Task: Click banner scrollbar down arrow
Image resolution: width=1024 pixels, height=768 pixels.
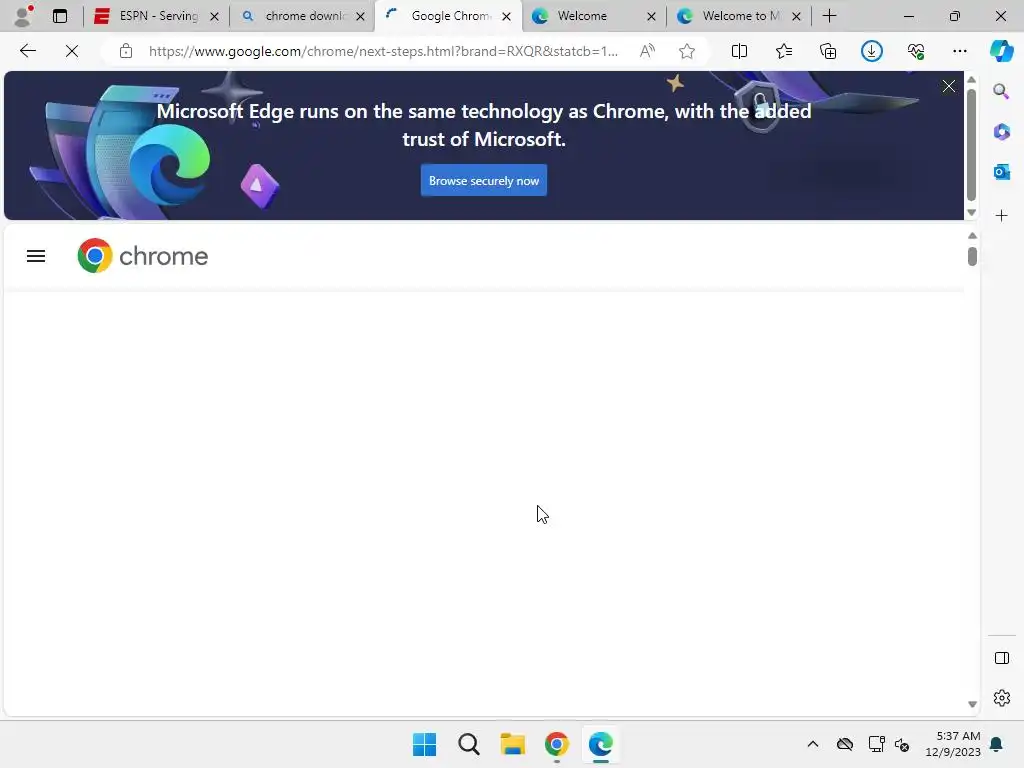Action: click(x=972, y=213)
